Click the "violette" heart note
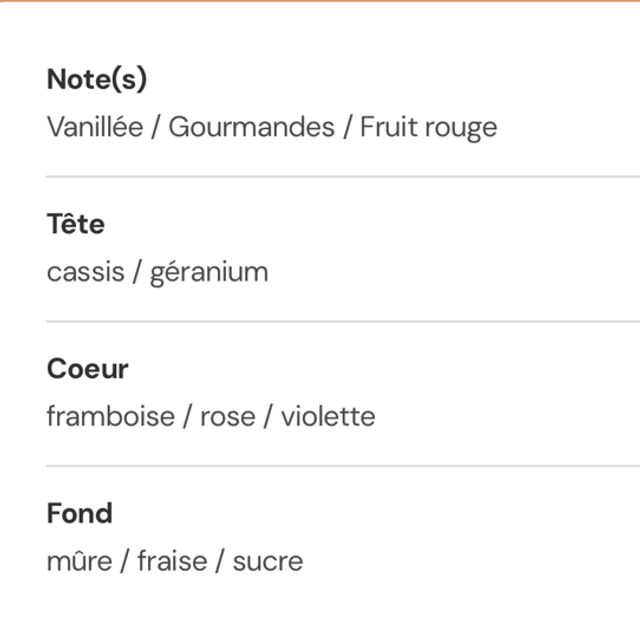The image size is (640, 639). 328,416
